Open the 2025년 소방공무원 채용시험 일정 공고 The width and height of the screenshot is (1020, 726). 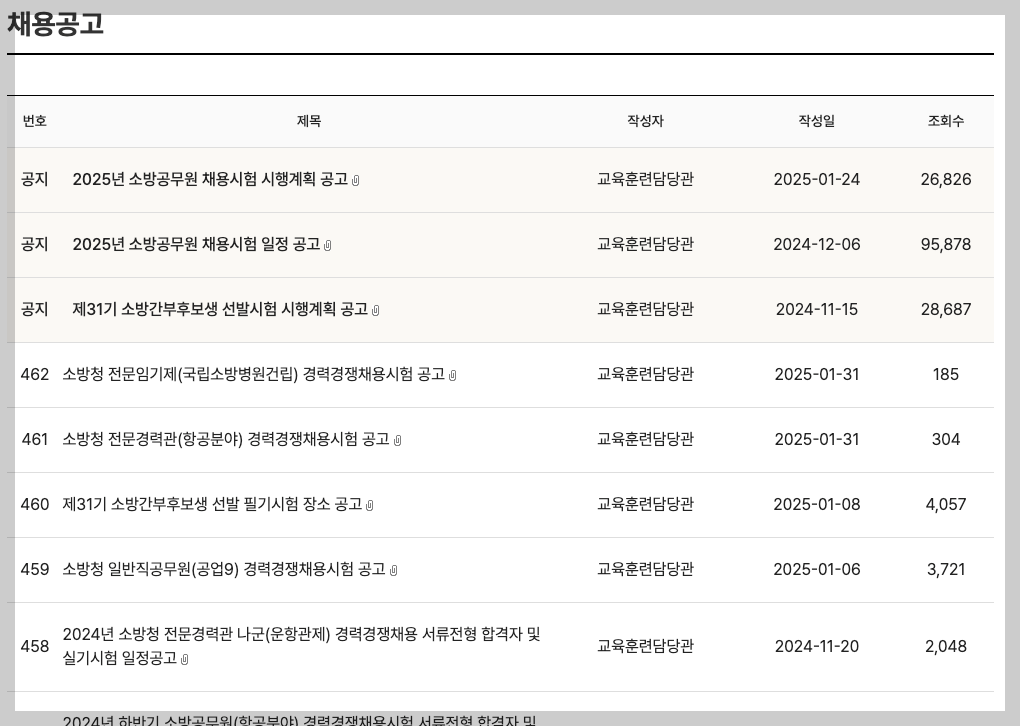(x=200, y=244)
